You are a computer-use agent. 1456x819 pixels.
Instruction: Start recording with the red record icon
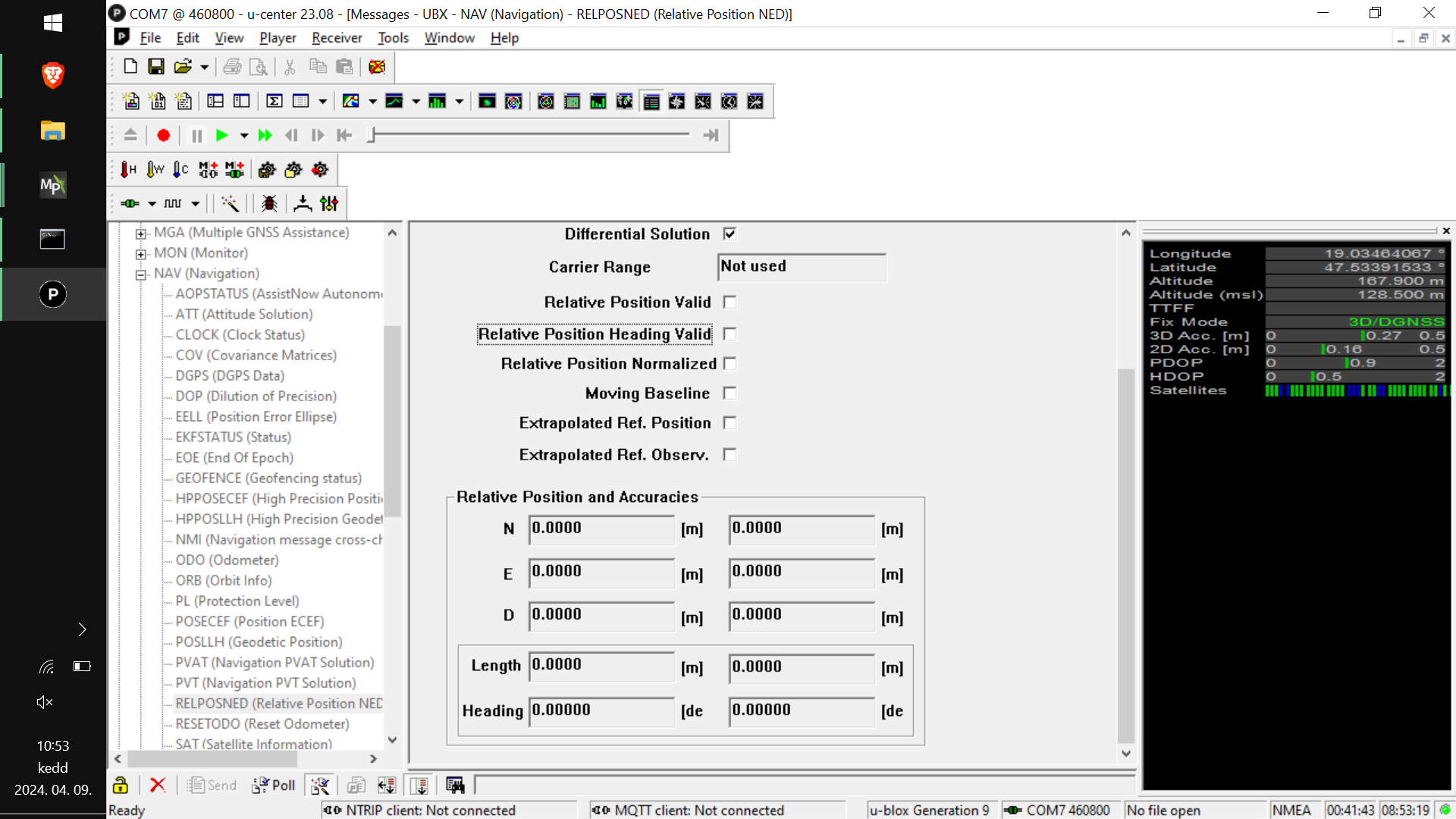click(x=163, y=135)
